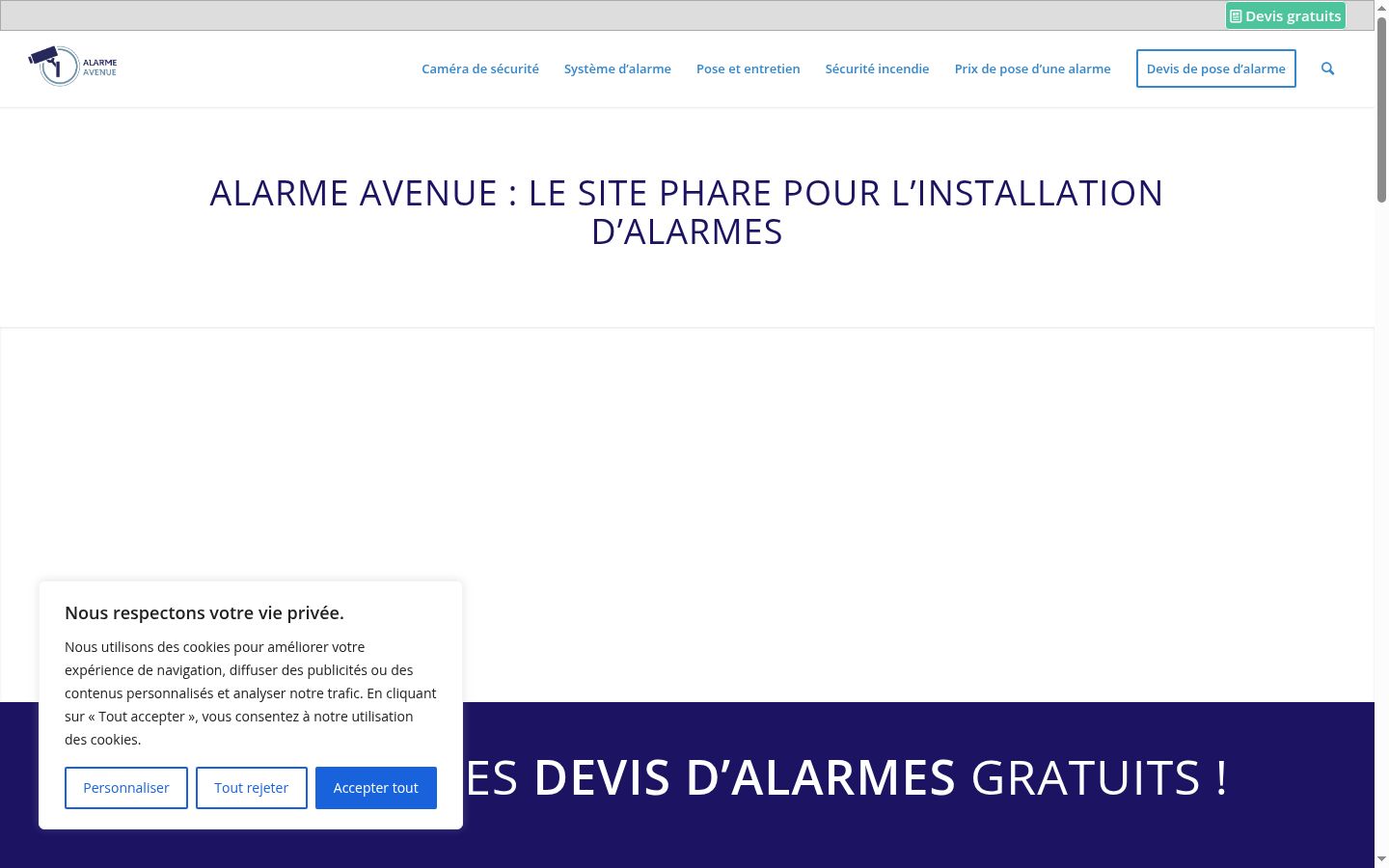
Task: Open the search magnifier icon
Action: tap(1327, 68)
